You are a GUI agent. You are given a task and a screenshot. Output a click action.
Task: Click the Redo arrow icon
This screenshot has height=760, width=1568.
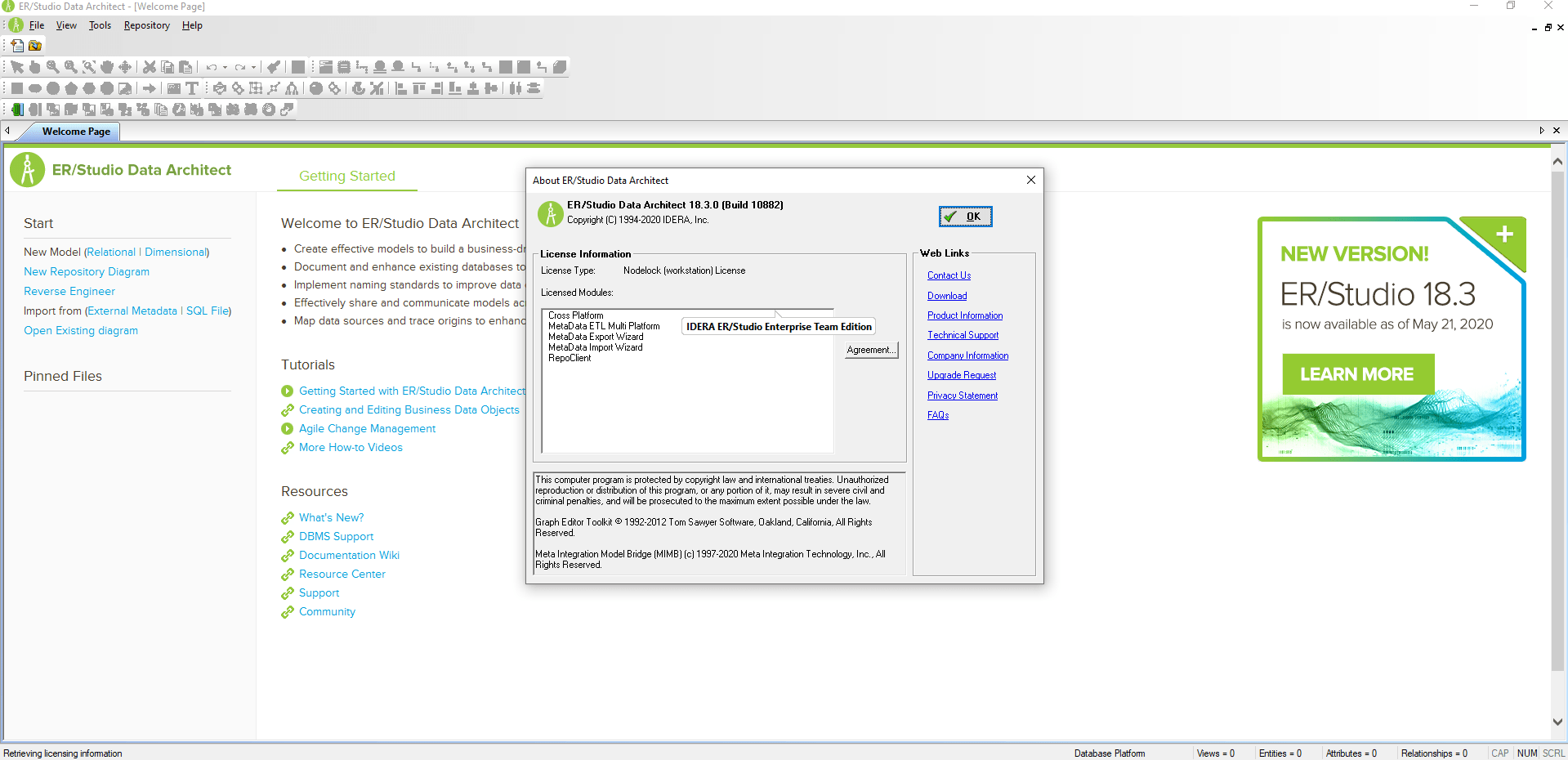point(239,67)
